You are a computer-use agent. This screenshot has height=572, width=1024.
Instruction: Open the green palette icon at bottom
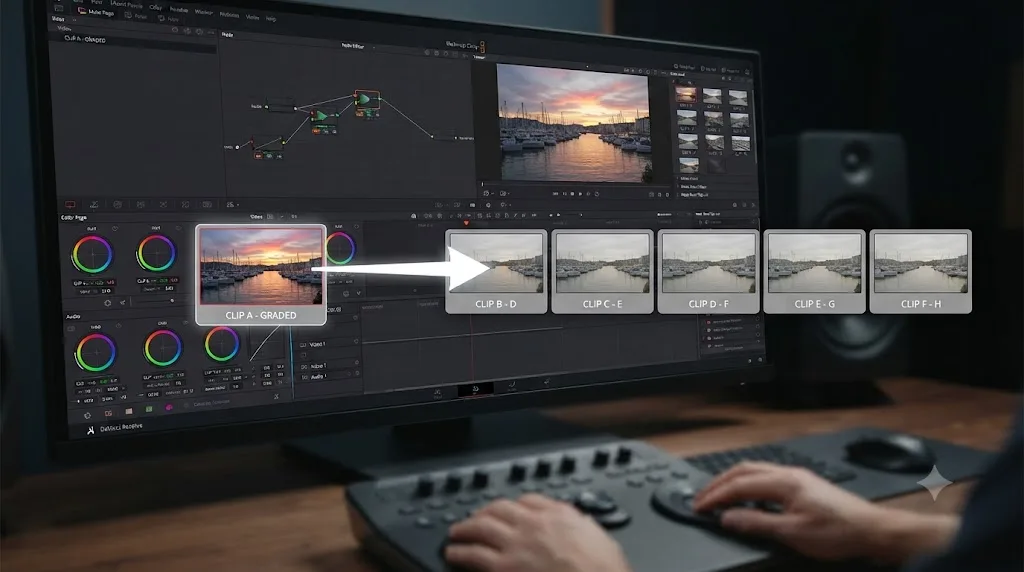click(x=149, y=409)
